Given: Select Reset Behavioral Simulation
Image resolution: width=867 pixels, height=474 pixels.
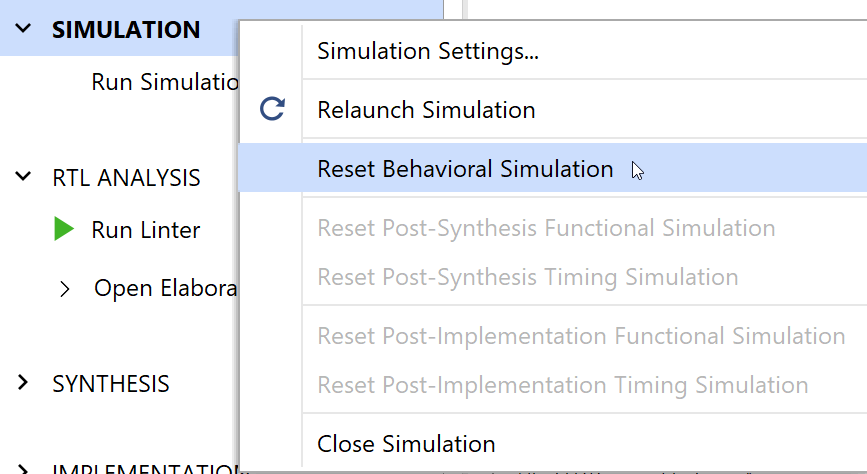Looking at the screenshot, I should click(465, 169).
